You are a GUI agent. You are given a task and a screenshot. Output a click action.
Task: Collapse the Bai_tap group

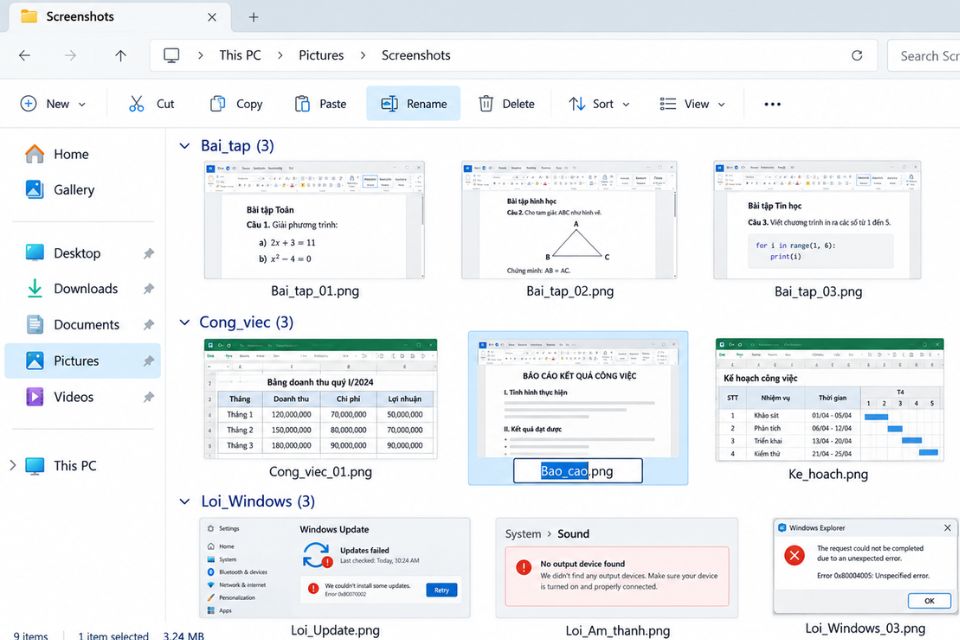coord(184,146)
